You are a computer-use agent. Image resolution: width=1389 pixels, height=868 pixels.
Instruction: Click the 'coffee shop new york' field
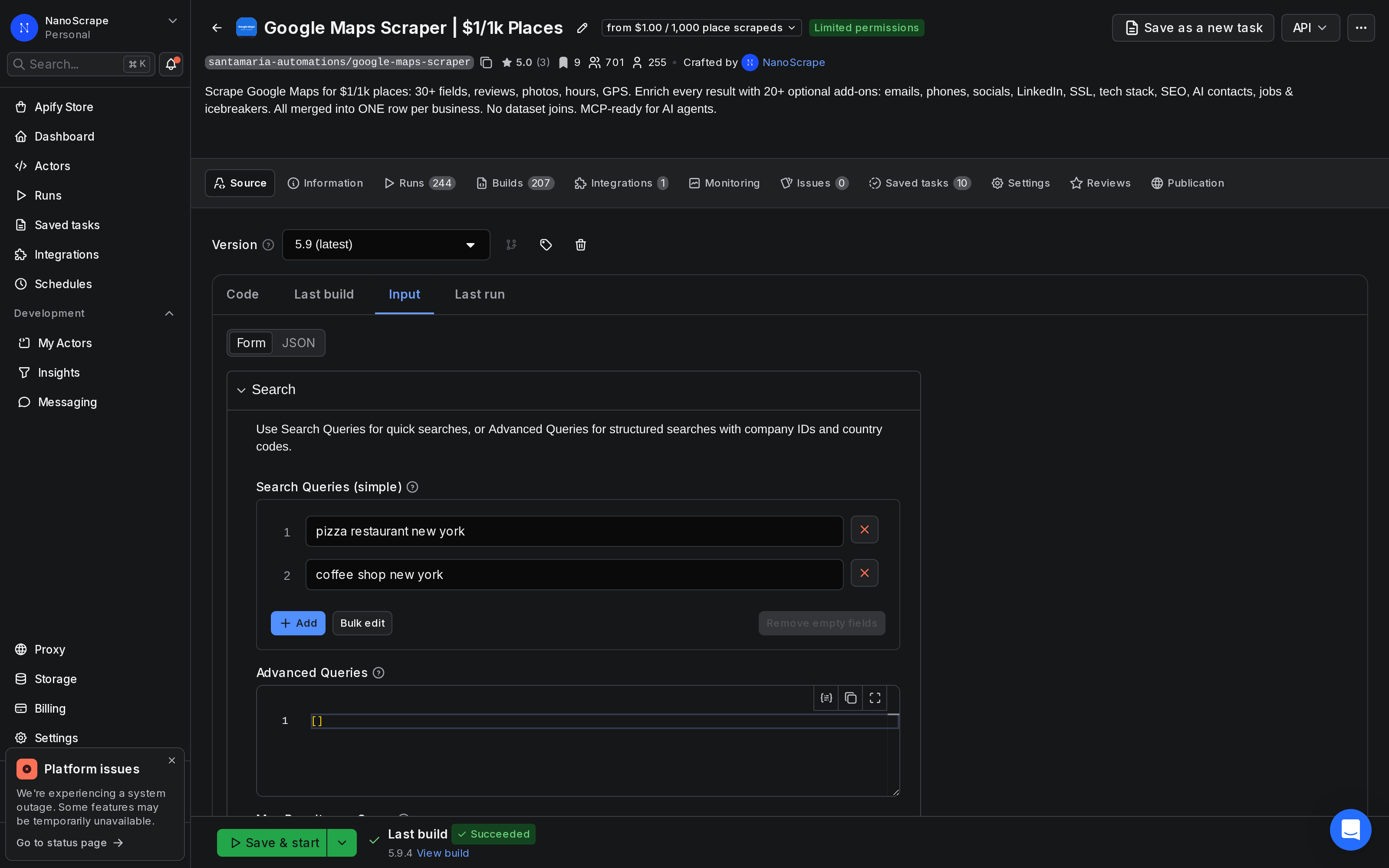pos(574,575)
